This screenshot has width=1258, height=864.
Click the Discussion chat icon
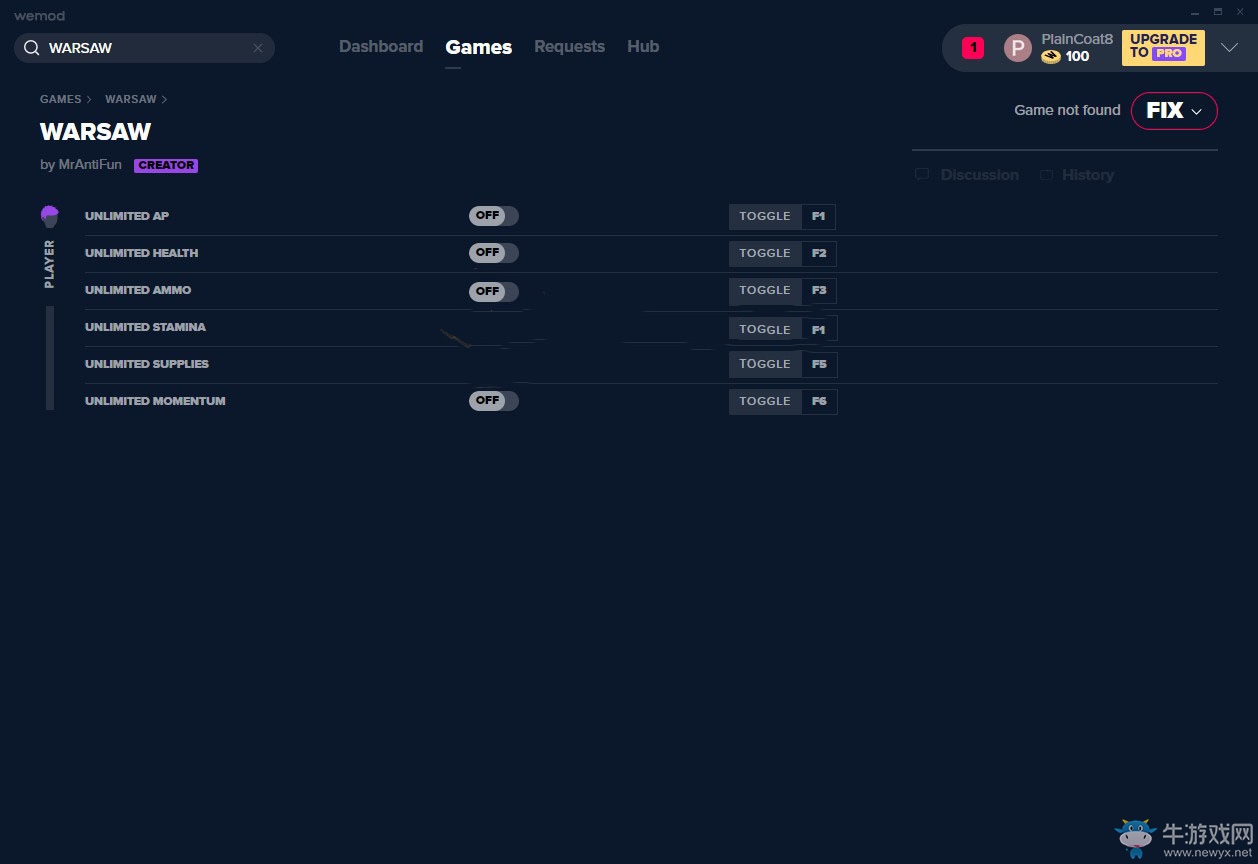coord(922,175)
